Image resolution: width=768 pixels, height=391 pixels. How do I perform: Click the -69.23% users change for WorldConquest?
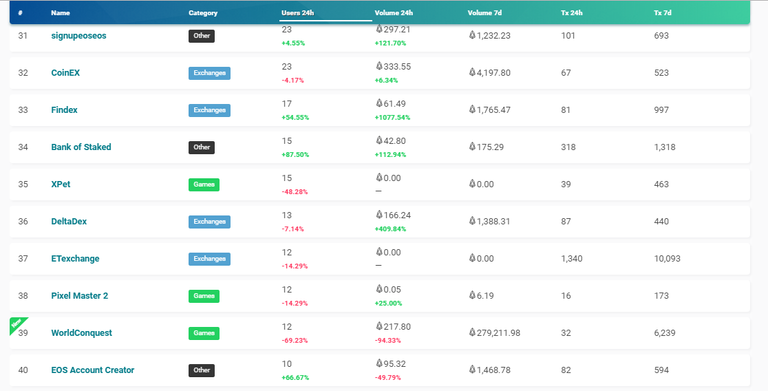(295, 341)
